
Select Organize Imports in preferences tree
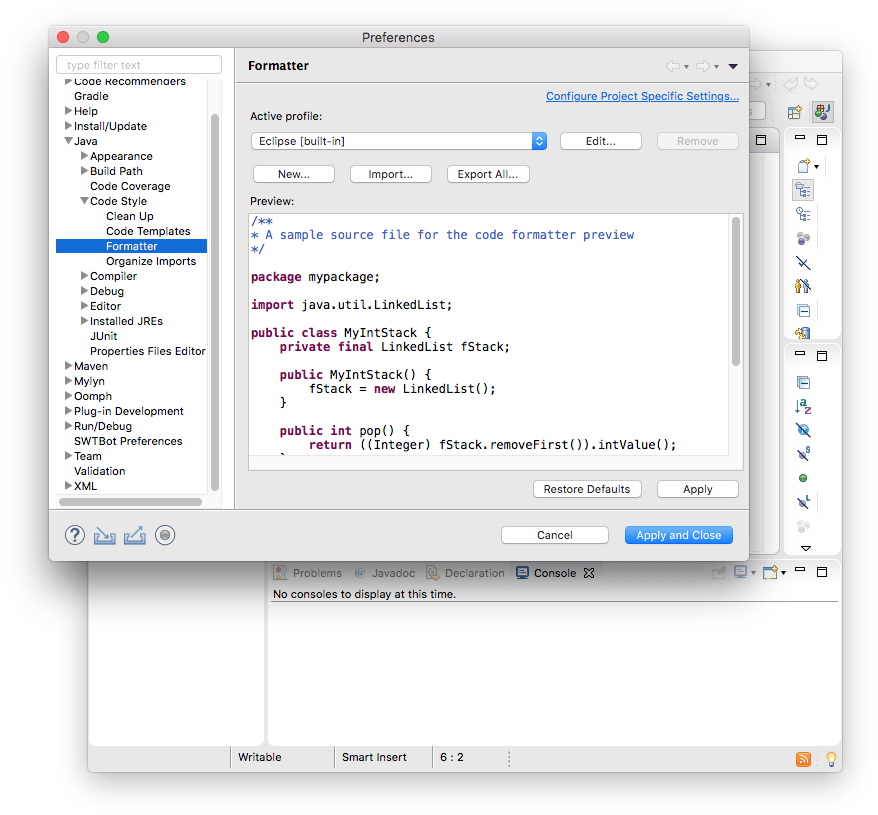[x=151, y=261]
